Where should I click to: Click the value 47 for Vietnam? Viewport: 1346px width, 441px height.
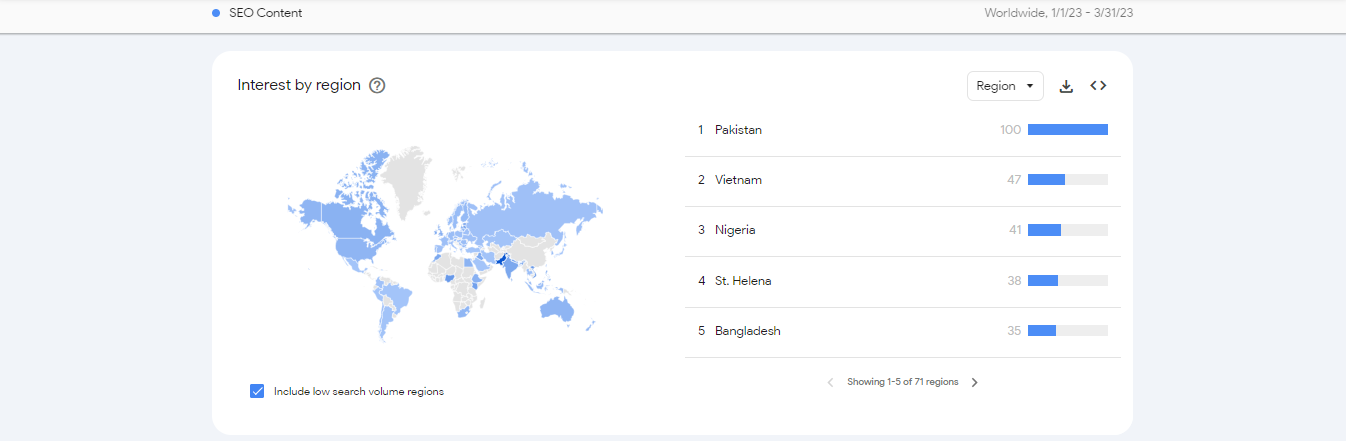(1014, 180)
